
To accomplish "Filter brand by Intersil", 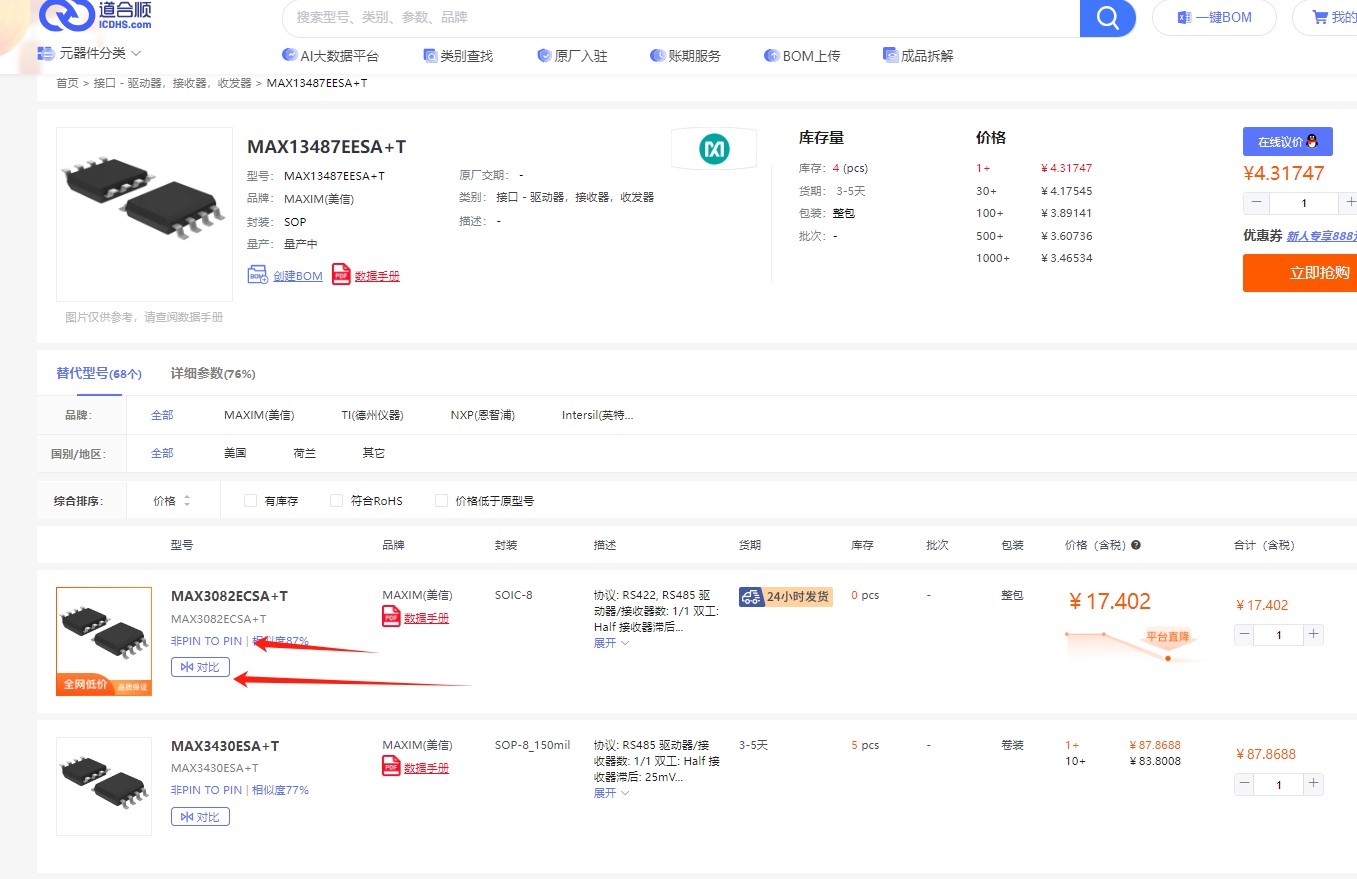I will (x=598, y=415).
